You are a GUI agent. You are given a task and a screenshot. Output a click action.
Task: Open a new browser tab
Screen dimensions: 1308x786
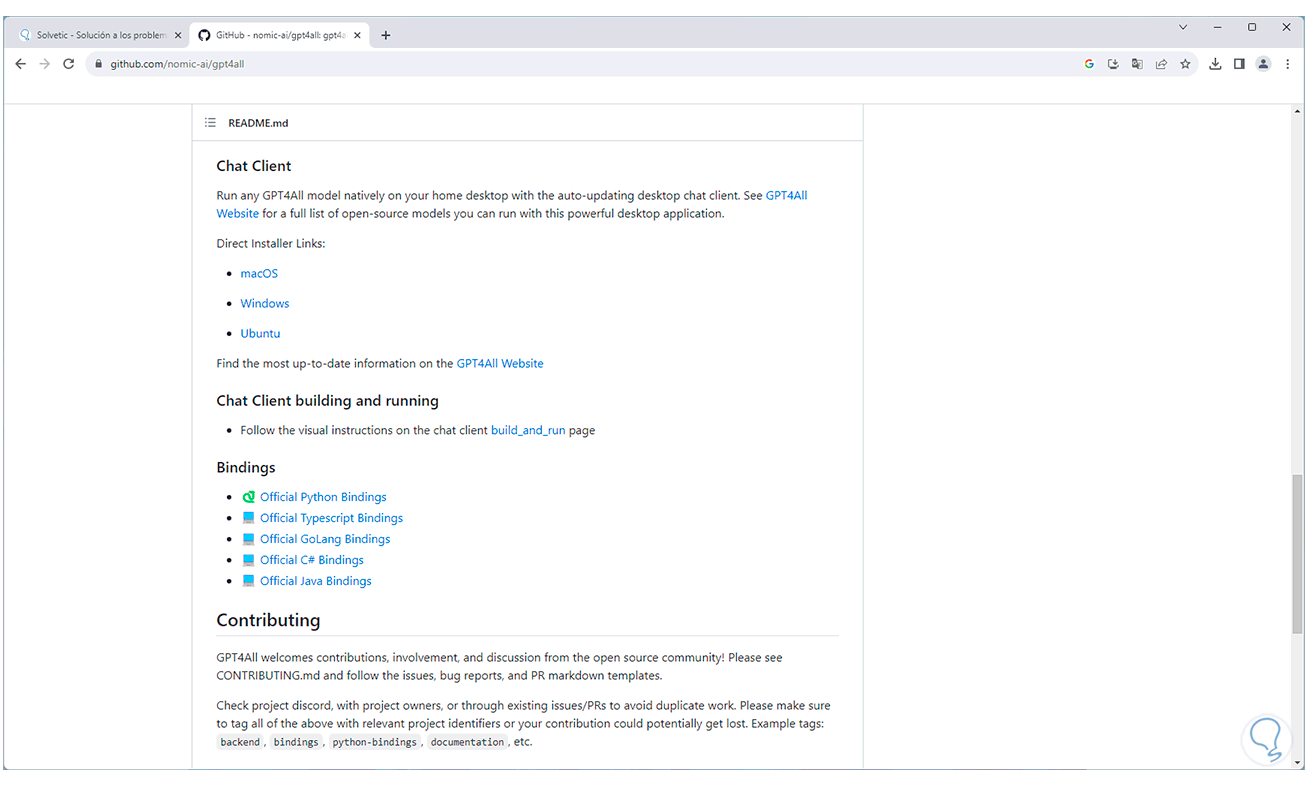(386, 35)
